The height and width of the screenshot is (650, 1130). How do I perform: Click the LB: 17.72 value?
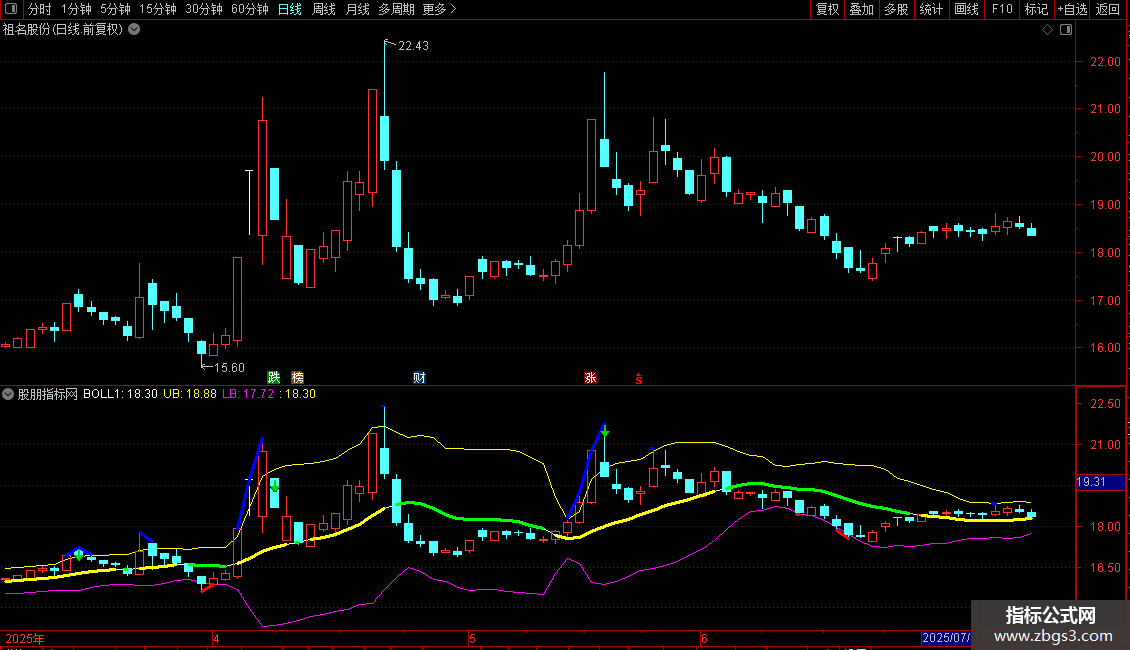click(248, 394)
